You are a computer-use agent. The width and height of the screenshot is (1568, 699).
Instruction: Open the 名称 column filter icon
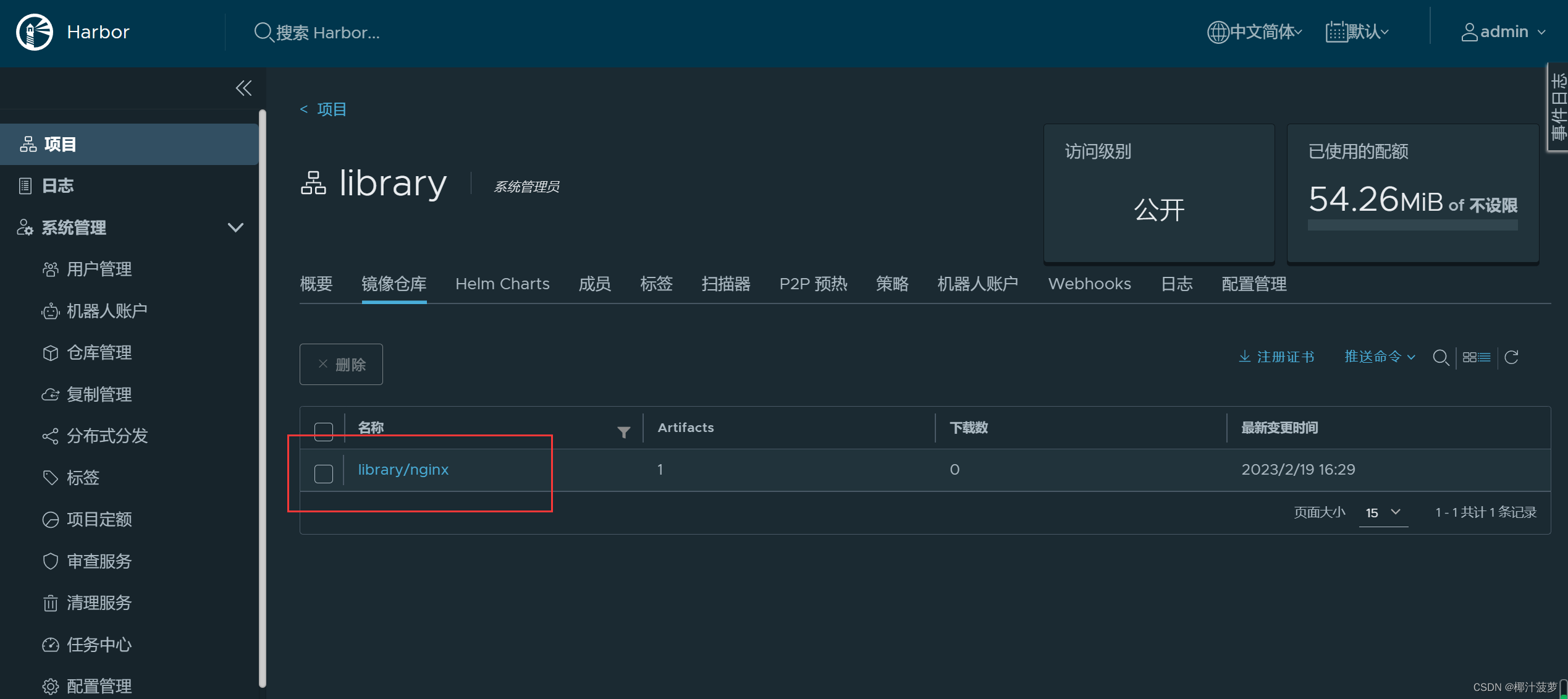point(624,432)
